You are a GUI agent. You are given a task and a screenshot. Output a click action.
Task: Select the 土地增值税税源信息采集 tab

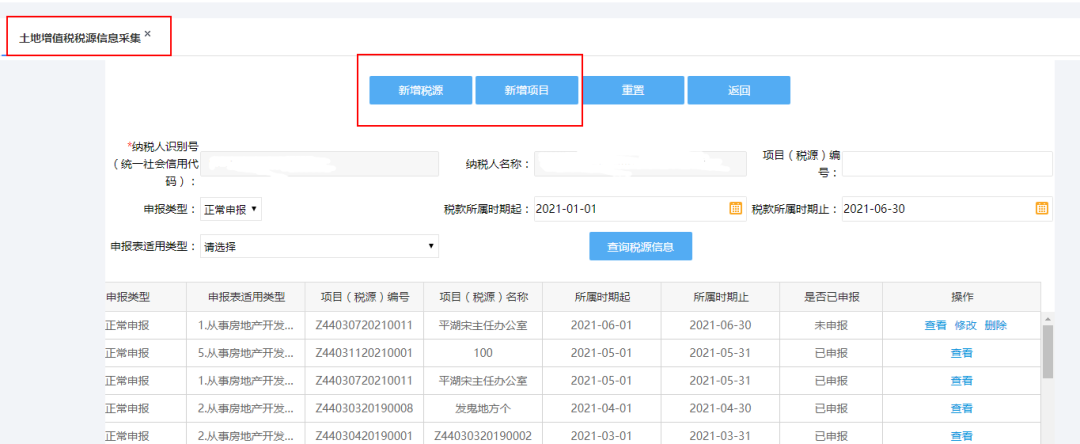pyautogui.click(x=80, y=39)
